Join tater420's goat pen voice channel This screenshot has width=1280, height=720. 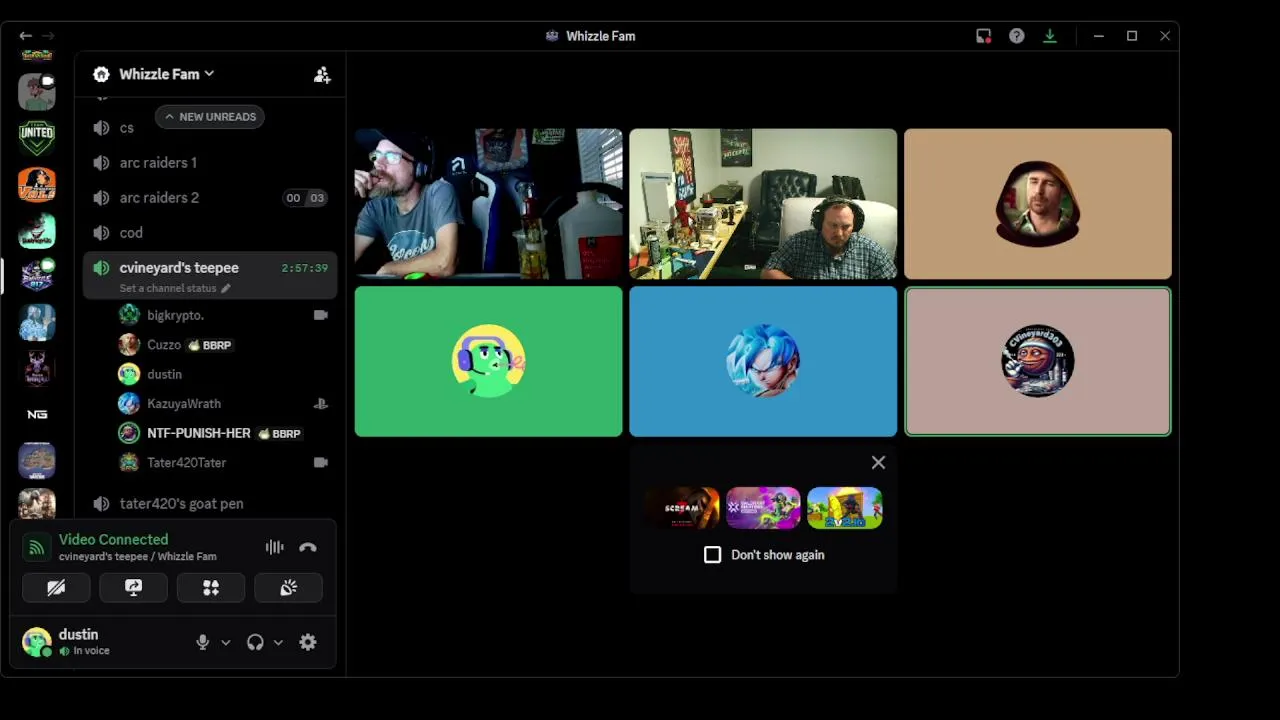(x=210, y=504)
